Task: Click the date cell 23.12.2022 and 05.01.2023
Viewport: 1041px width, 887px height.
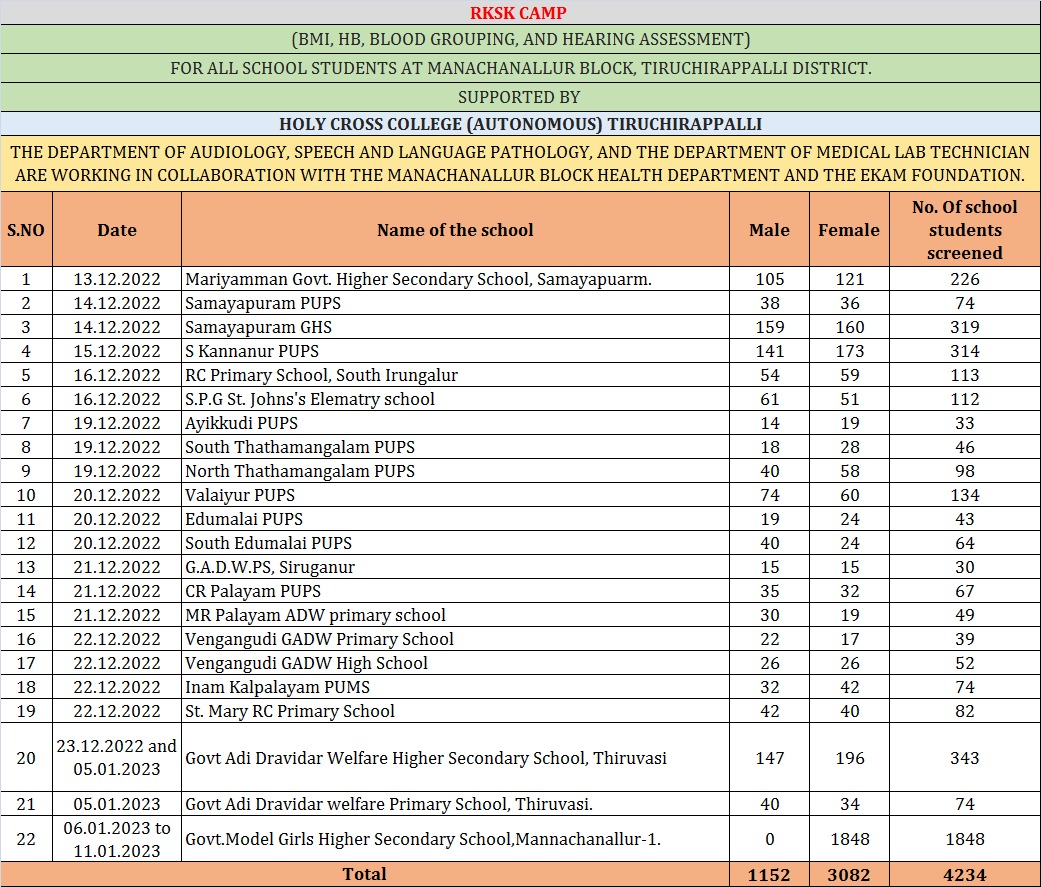Action: pyautogui.click(x=117, y=758)
